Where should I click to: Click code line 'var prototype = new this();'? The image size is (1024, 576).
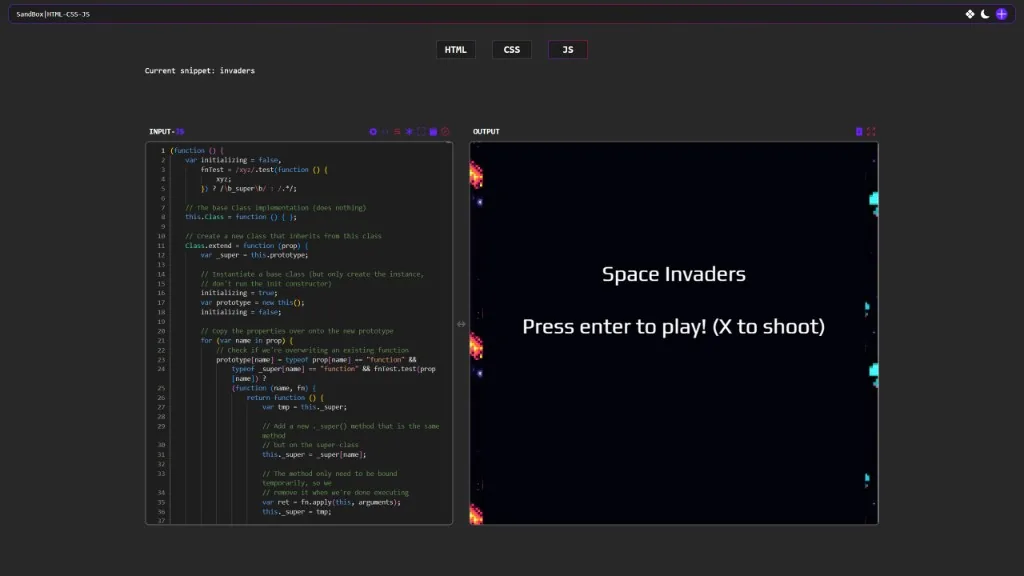pyautogui.click(x=252, y=302)
